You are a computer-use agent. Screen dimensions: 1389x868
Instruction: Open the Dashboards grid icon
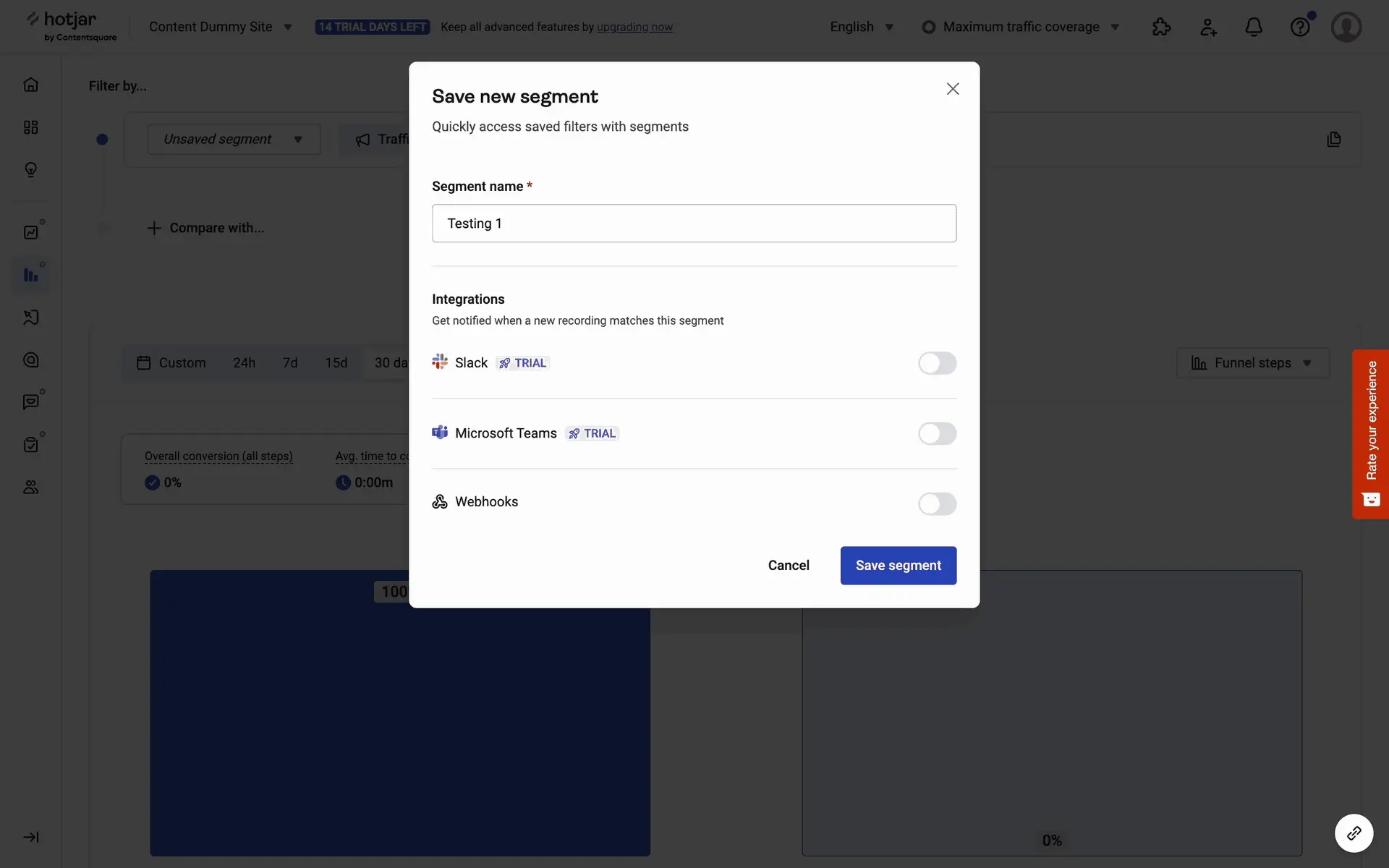[x=30, y=127]
